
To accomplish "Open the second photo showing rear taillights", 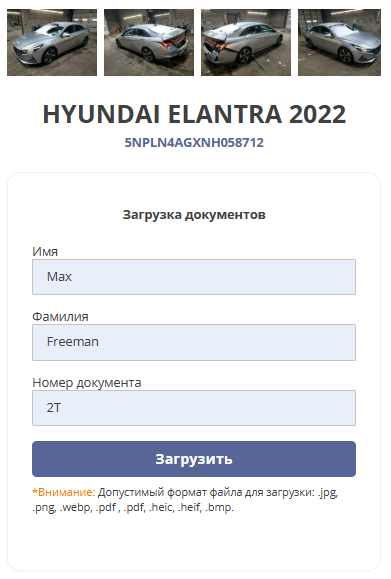I will click(x=149, y=42).
